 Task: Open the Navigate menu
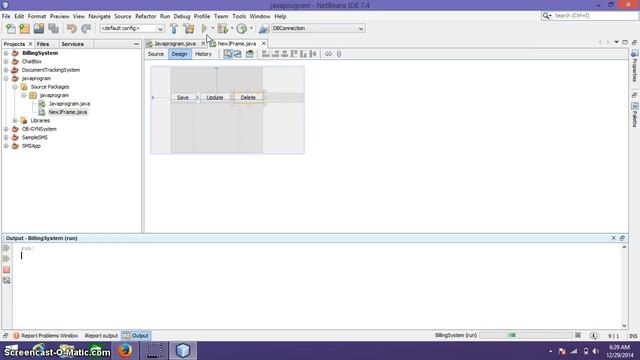(x=99, y=16)
